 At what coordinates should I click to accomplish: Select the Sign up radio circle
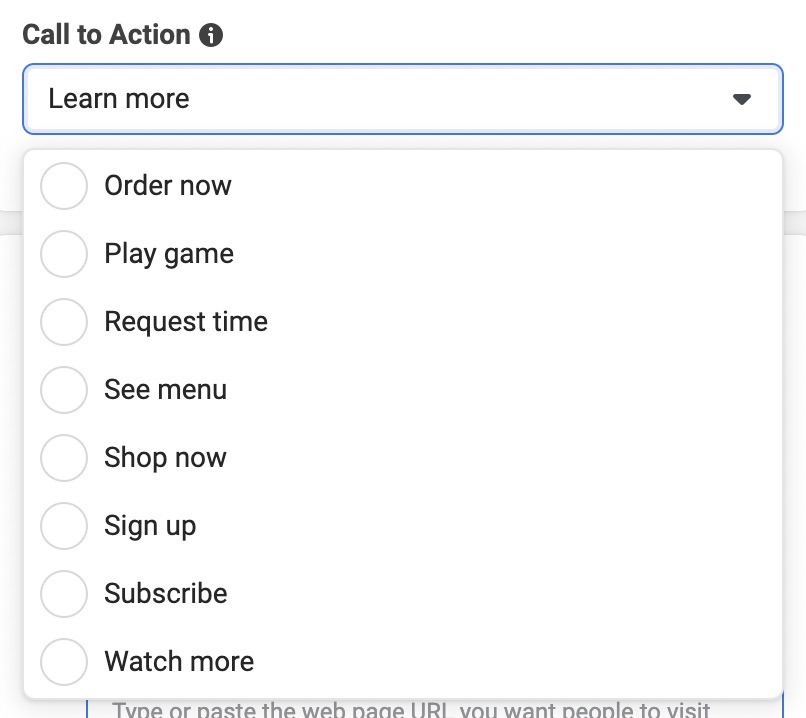pos(64,525)
